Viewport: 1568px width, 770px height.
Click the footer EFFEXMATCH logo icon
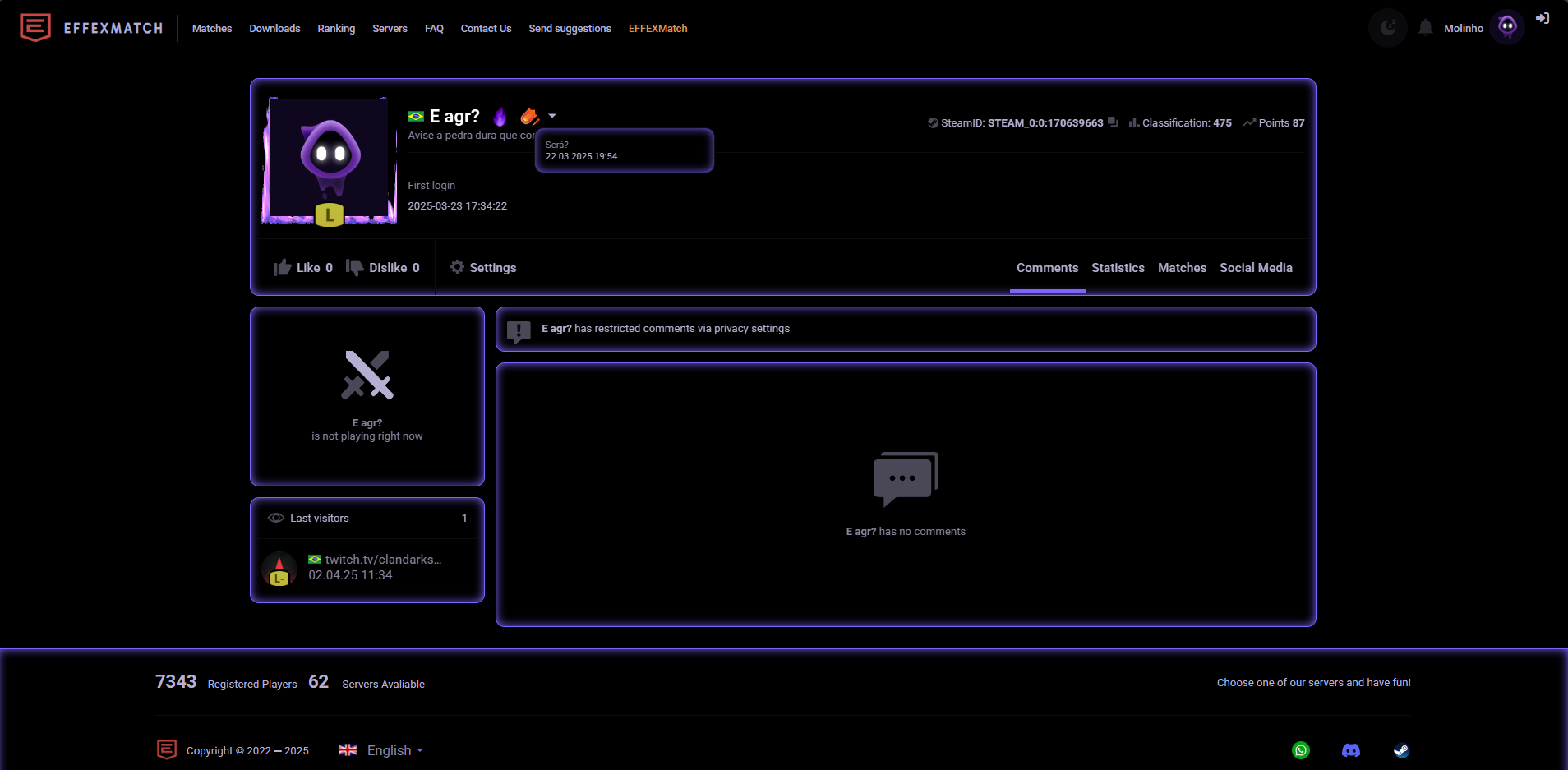[x=167, y=749]
